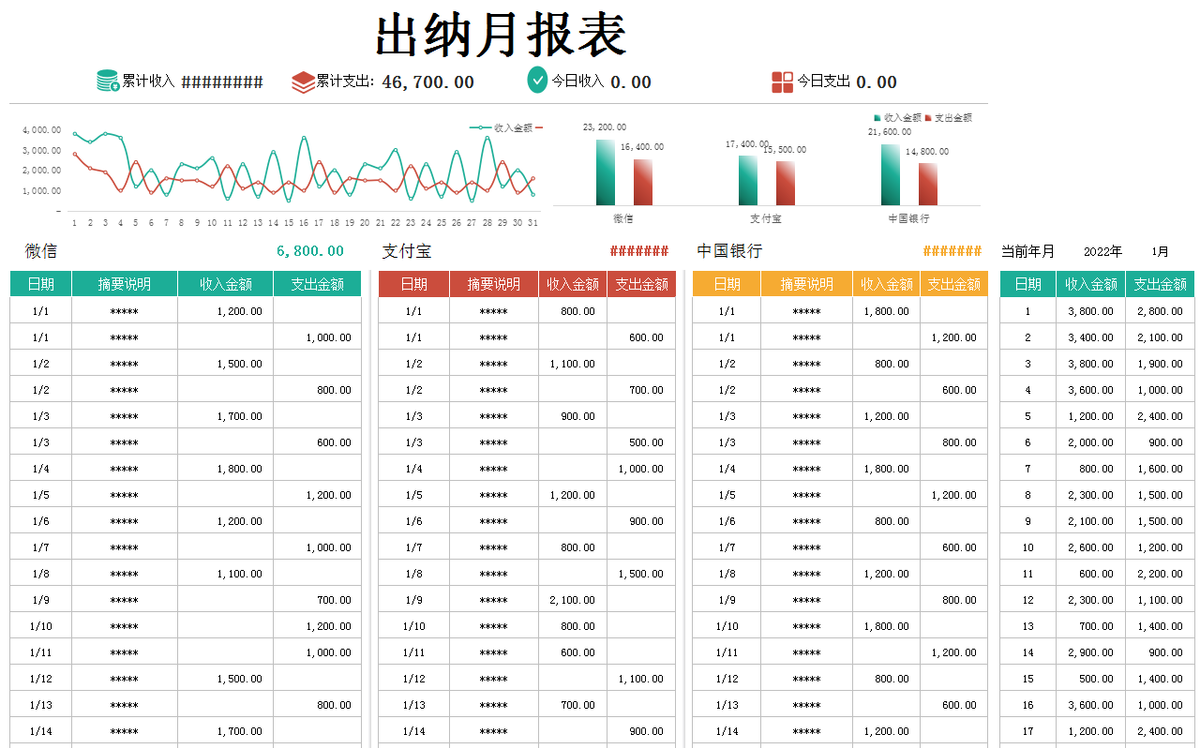Click the red 微信 bar labeled 16,400.00
Viewport: 1200px width, 748px height.
click(643, 183)
